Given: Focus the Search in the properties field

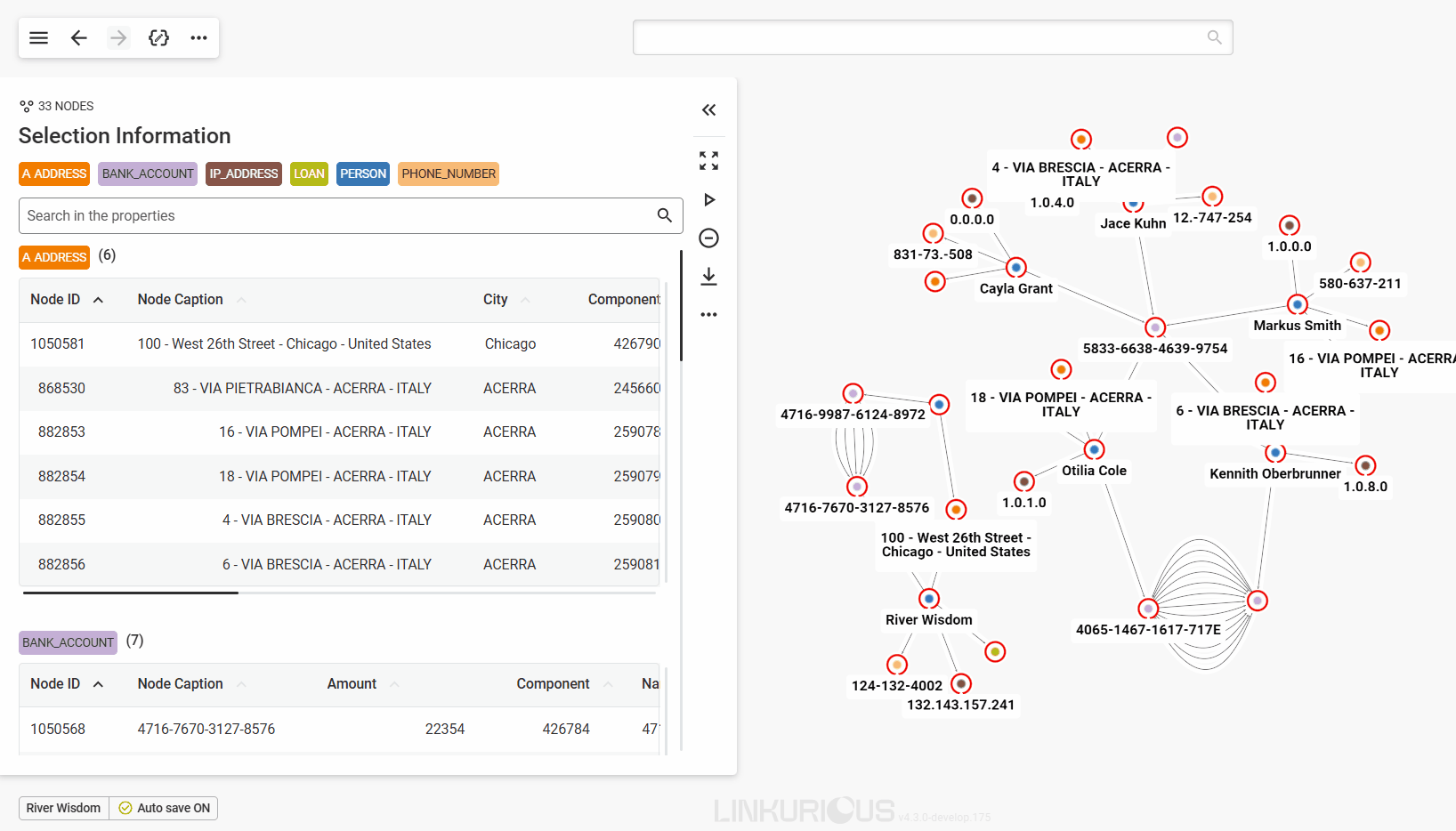Looking at the screenshot, I should (338, 216).
